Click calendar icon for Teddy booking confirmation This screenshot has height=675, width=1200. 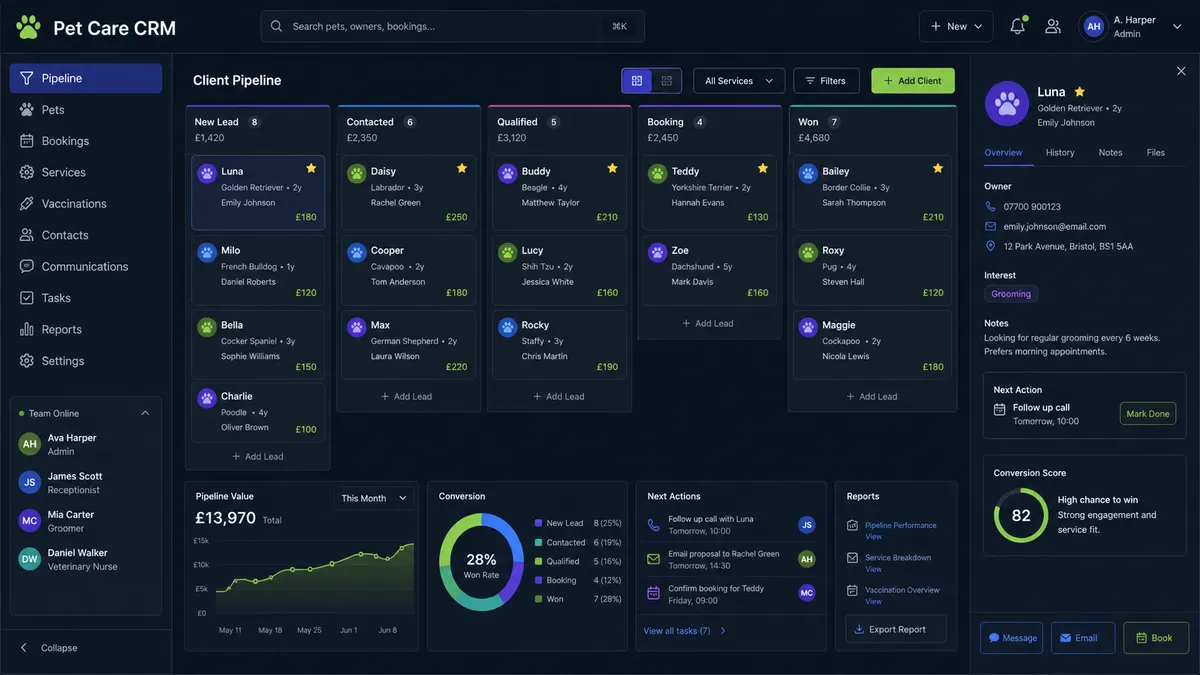pyautogui.click(x=654, y=593)
